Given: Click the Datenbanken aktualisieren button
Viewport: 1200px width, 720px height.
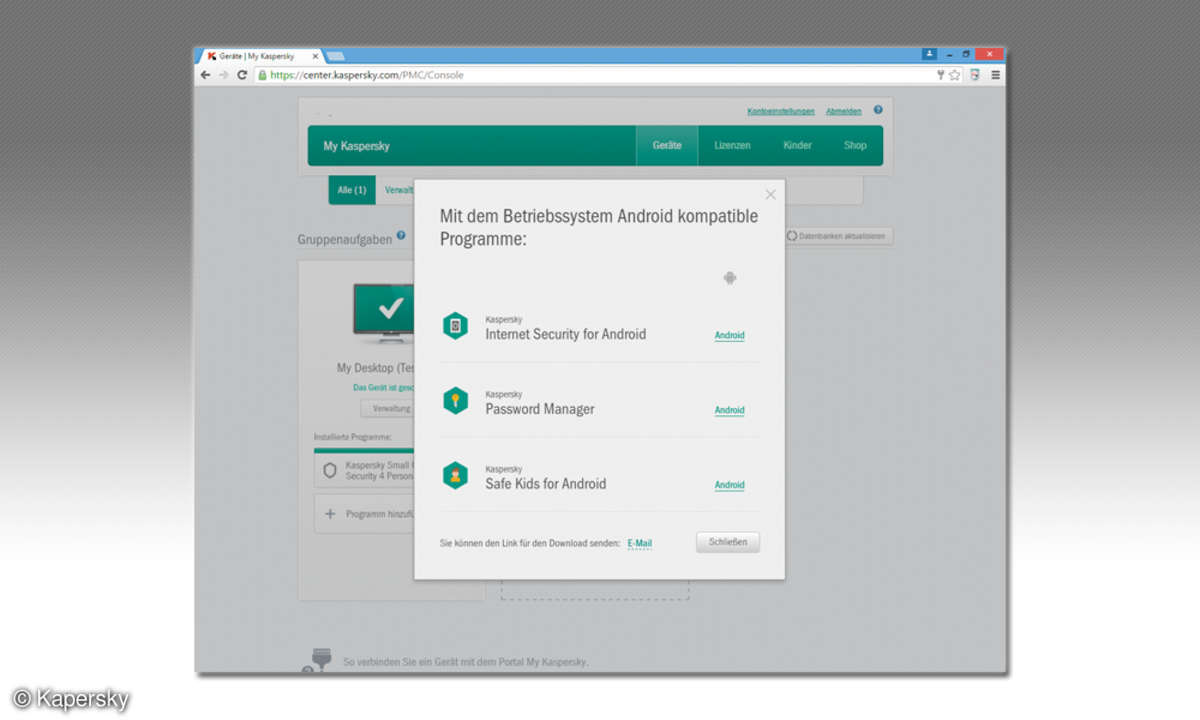Looking at the screenshot, I should click(x=840, y=236).
